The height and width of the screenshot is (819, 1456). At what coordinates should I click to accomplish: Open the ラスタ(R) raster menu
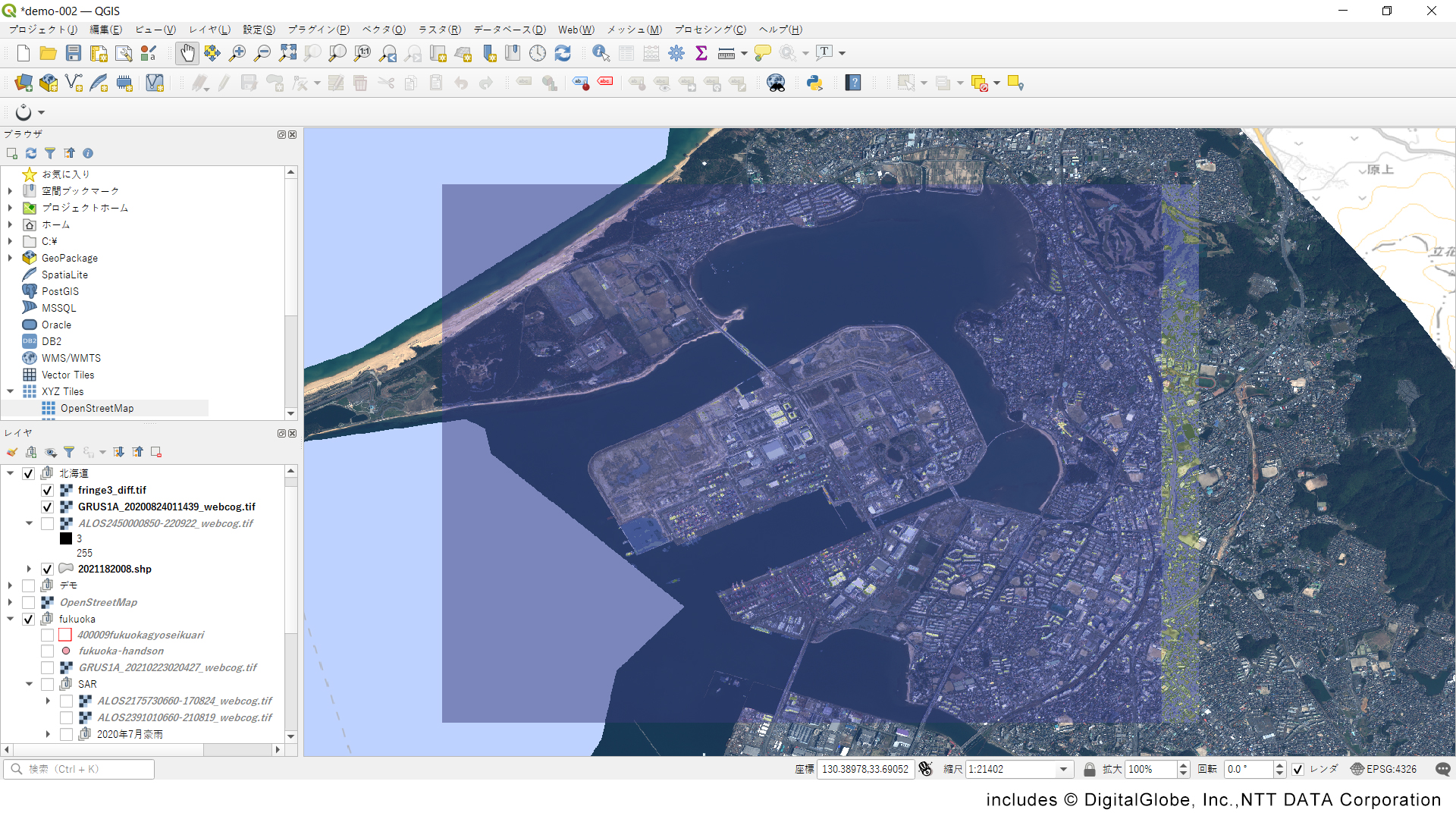440,30
